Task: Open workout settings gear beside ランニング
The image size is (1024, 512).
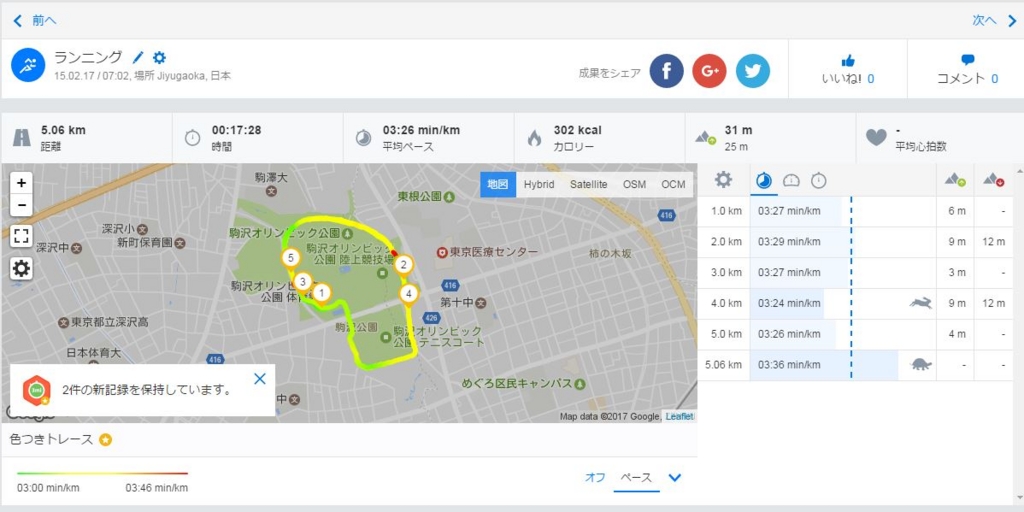Action: tap(159, 57)
